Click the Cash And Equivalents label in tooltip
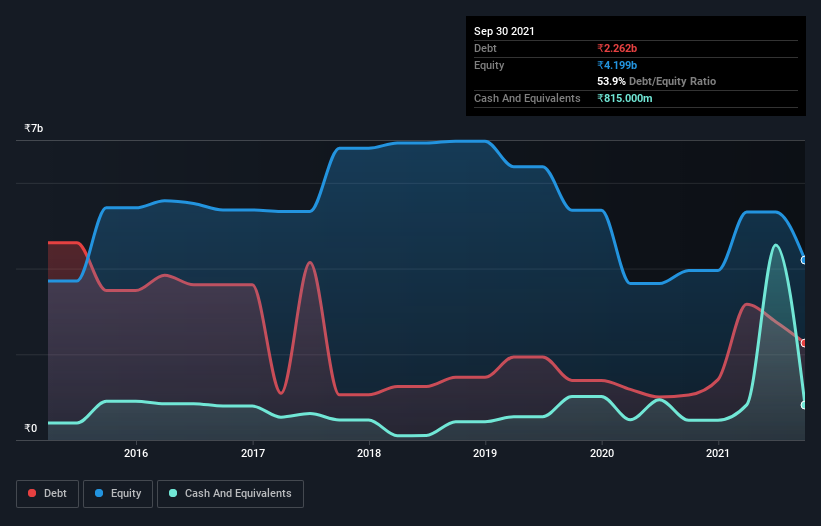Image resolution: width=821 pixels, height=526 pixels. pos(527,98)
